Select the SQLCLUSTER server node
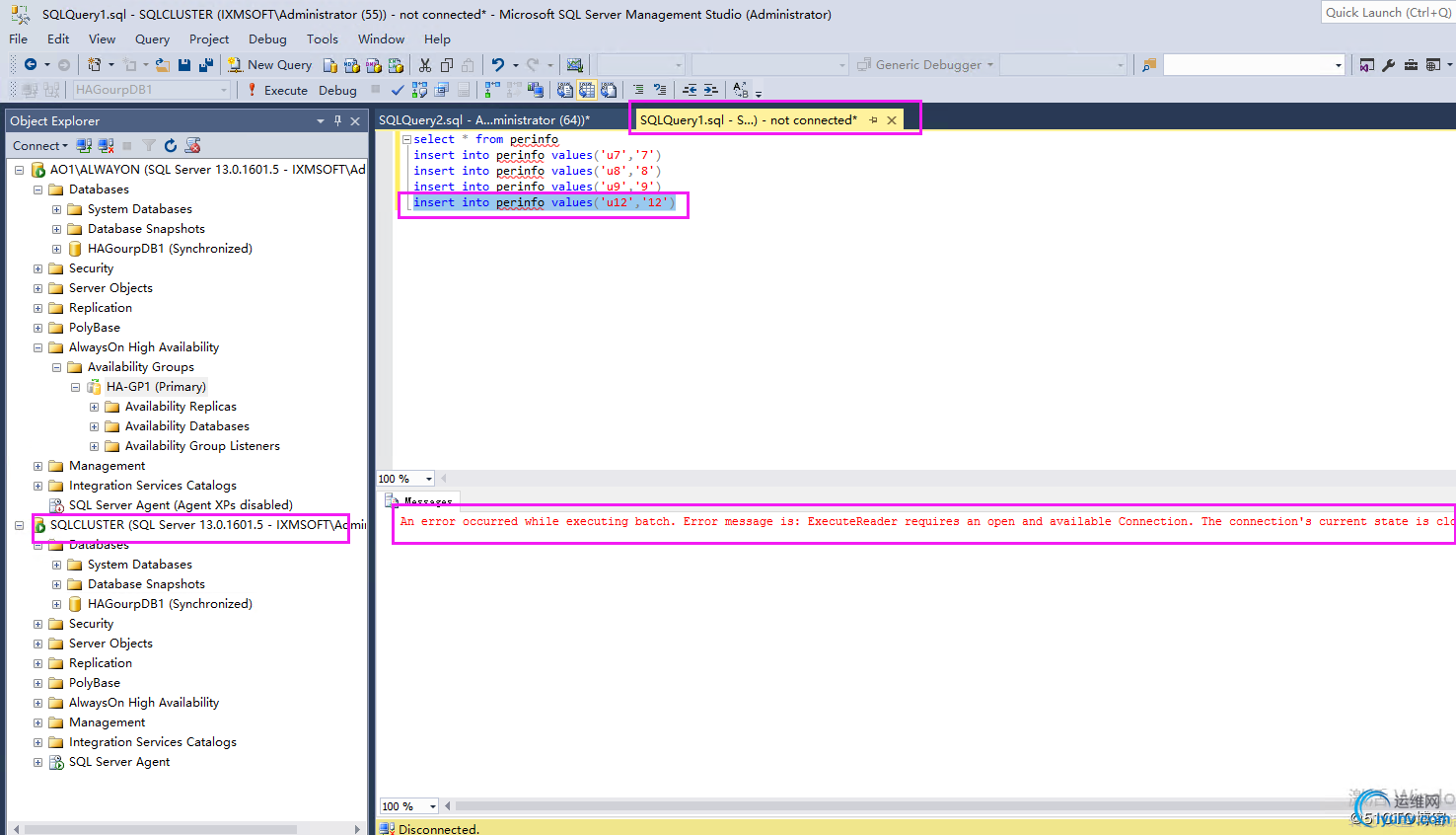Image resolution: width=1456 pixels, height=835 pixels. 207,525
